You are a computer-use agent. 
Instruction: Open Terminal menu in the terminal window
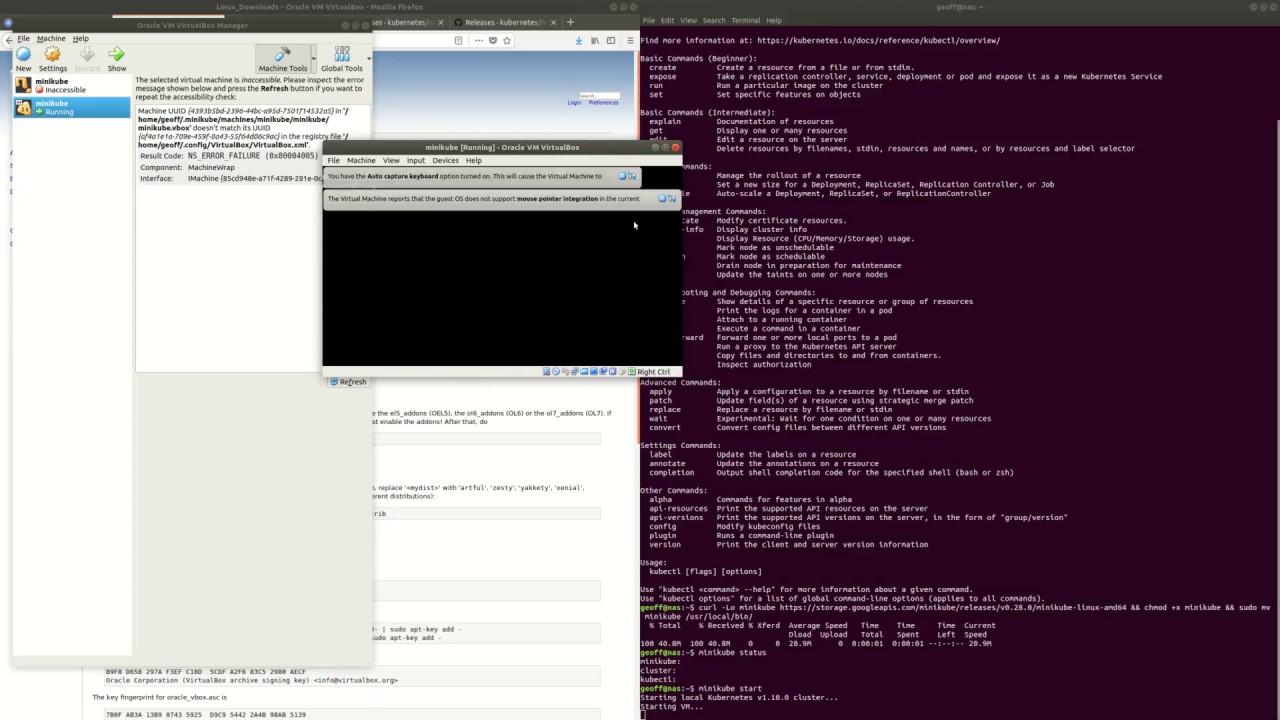coord(746,20)
